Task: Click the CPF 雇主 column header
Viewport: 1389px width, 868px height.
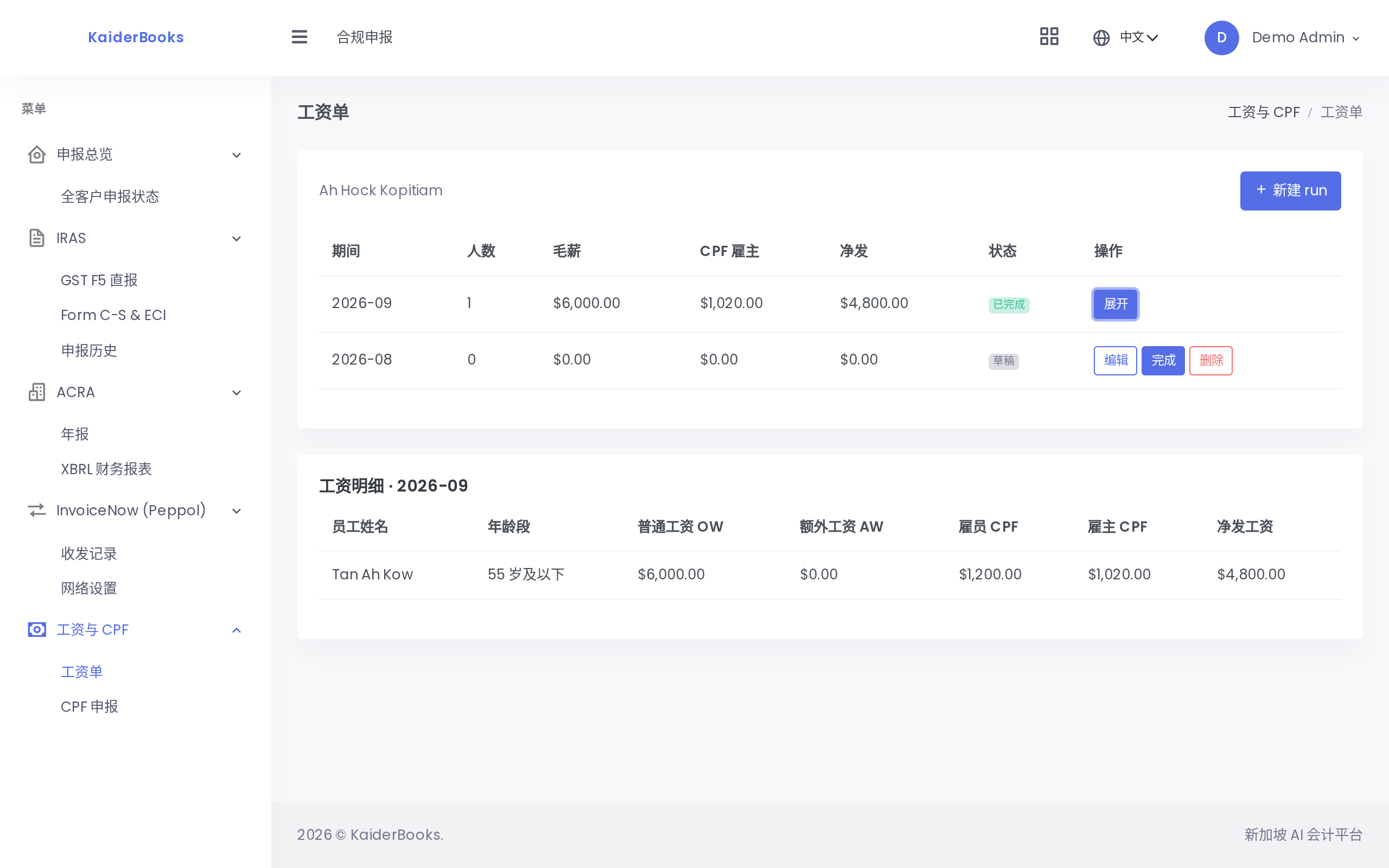Action: 730,251
